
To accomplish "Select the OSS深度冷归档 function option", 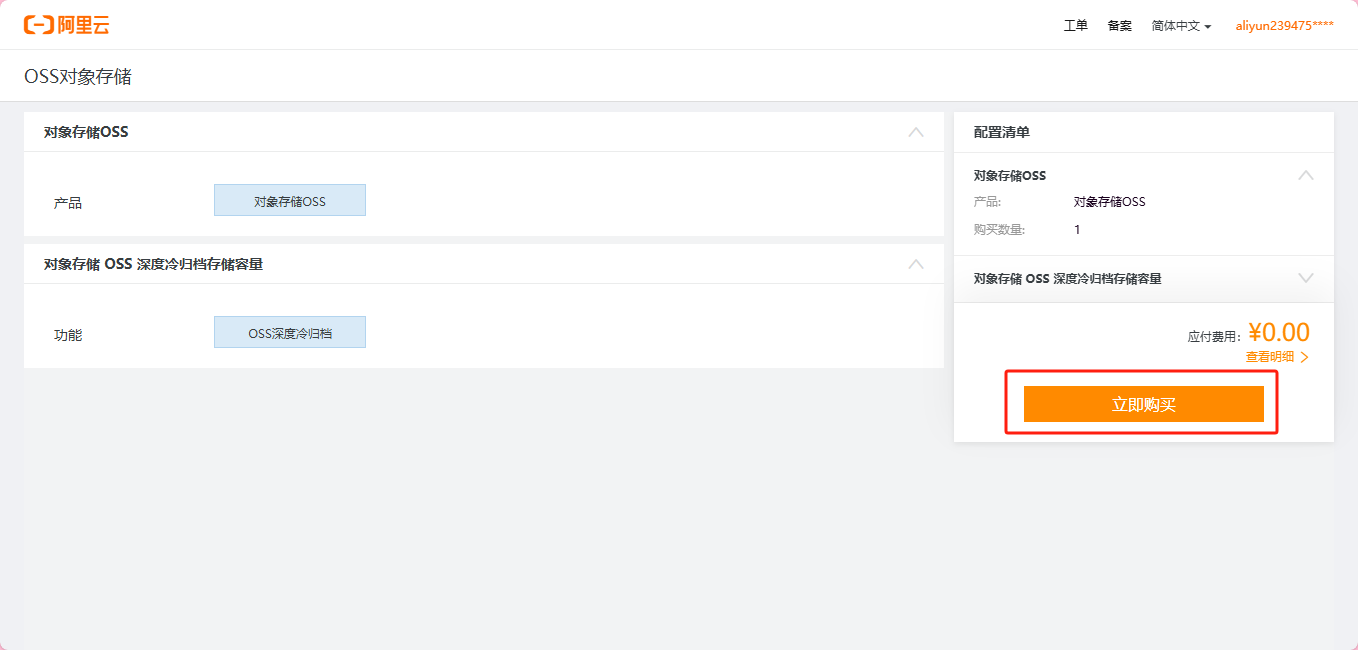I will [x=290, y=332].
